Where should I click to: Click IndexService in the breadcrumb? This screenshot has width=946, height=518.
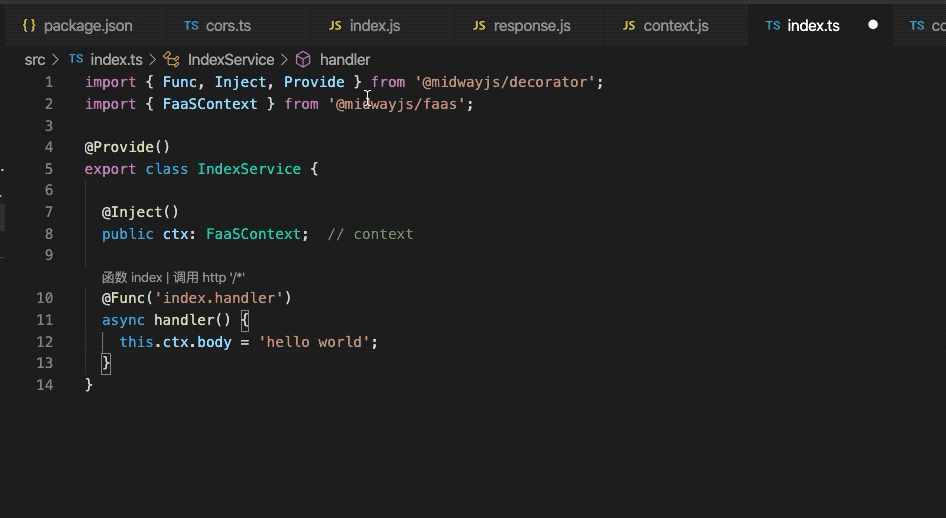point(231,60)
